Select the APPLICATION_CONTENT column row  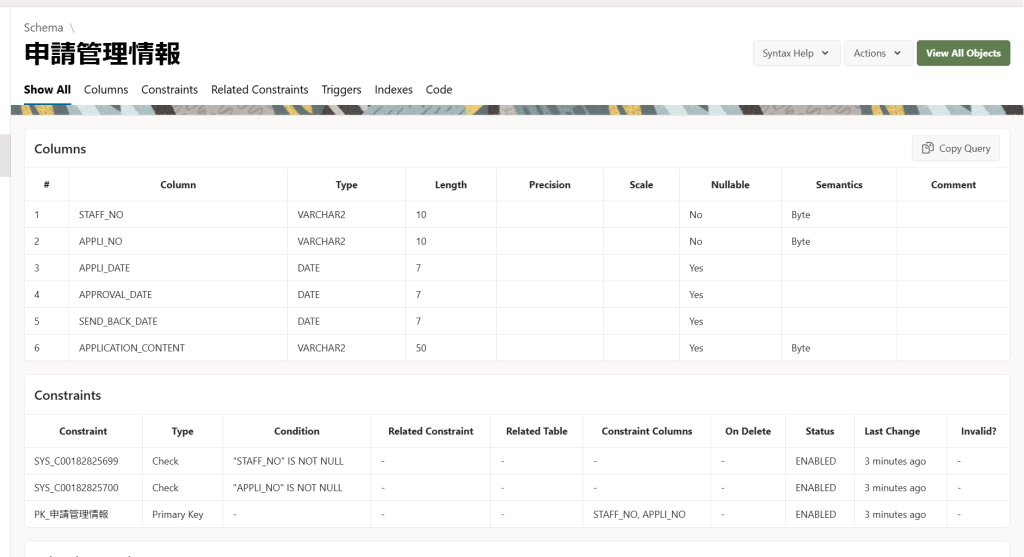(x=131, y=348)
